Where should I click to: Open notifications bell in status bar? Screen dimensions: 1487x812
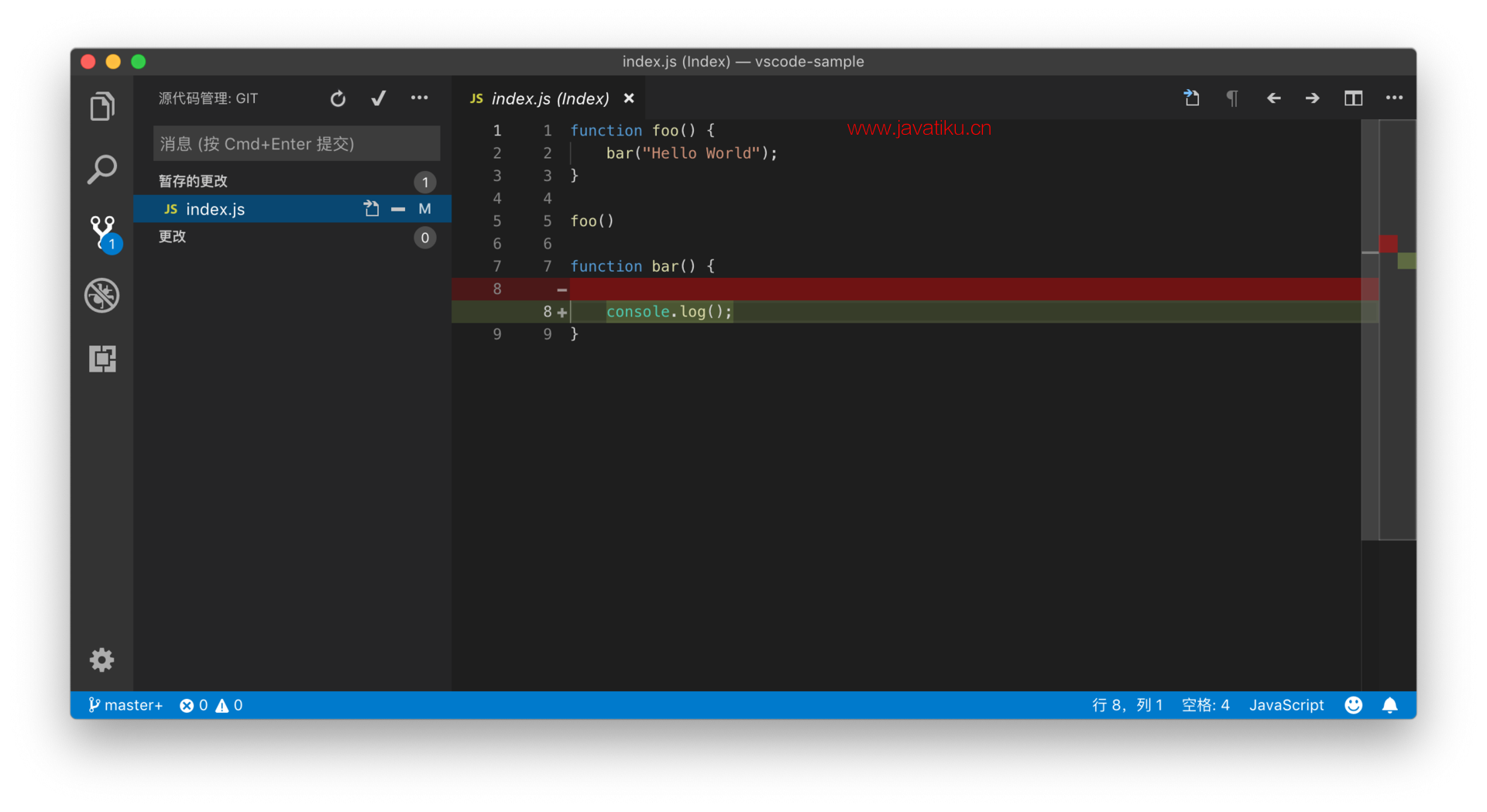tap(1390, 705)
